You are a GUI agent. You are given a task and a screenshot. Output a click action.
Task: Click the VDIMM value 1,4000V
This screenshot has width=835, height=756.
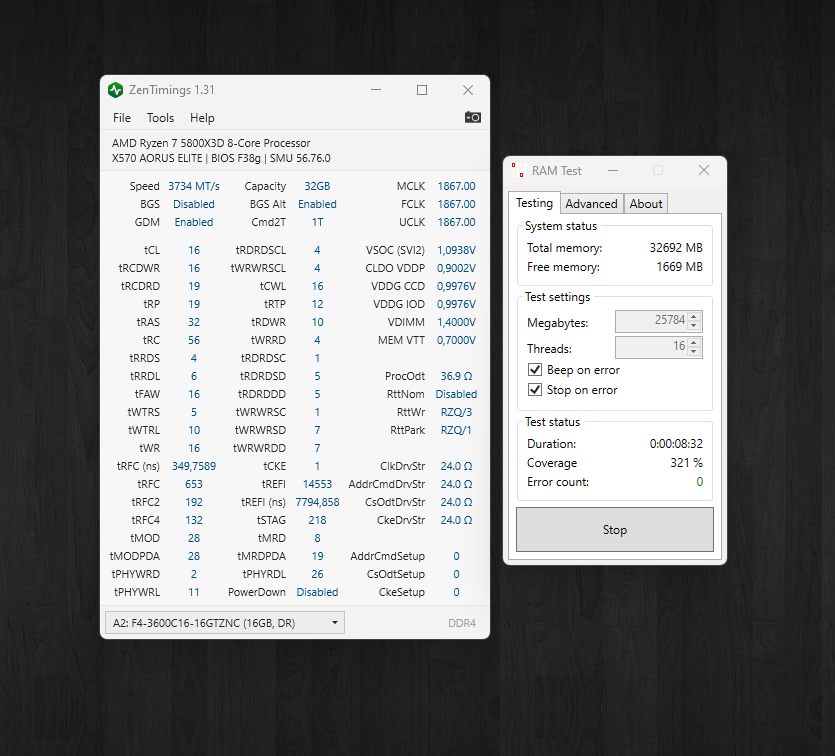pyautogui.click(x=456, y=322)
